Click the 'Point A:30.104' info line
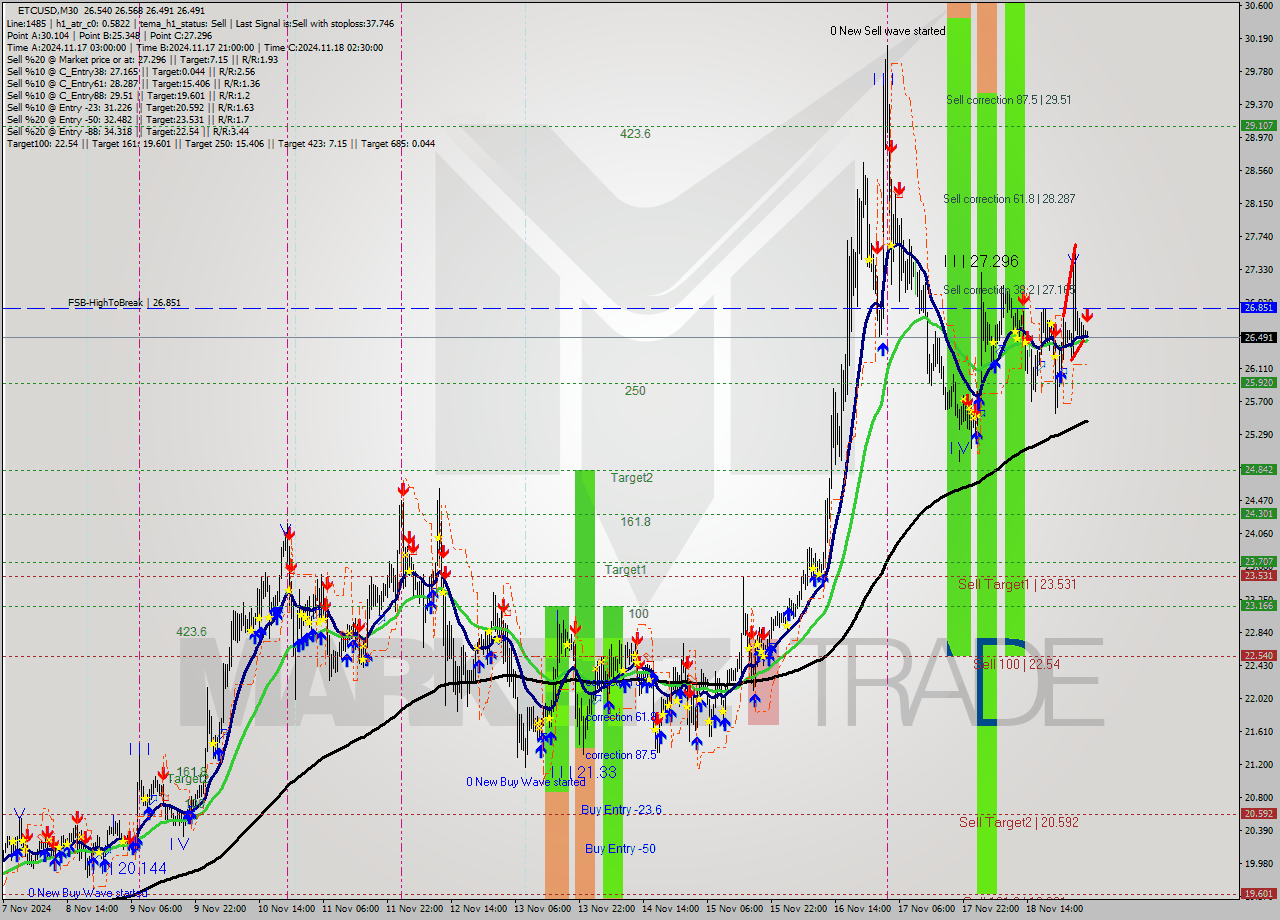This screenshot has height=920, width=1280. 109,35
